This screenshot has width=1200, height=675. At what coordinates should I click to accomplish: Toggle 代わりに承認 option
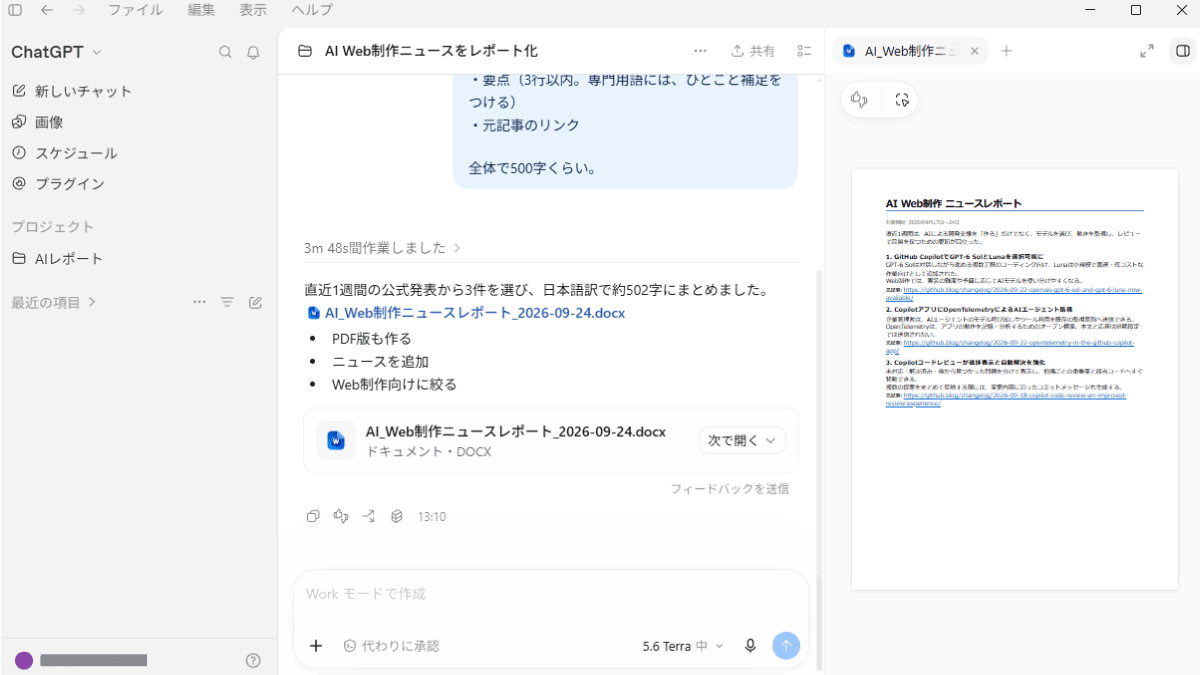391,646
